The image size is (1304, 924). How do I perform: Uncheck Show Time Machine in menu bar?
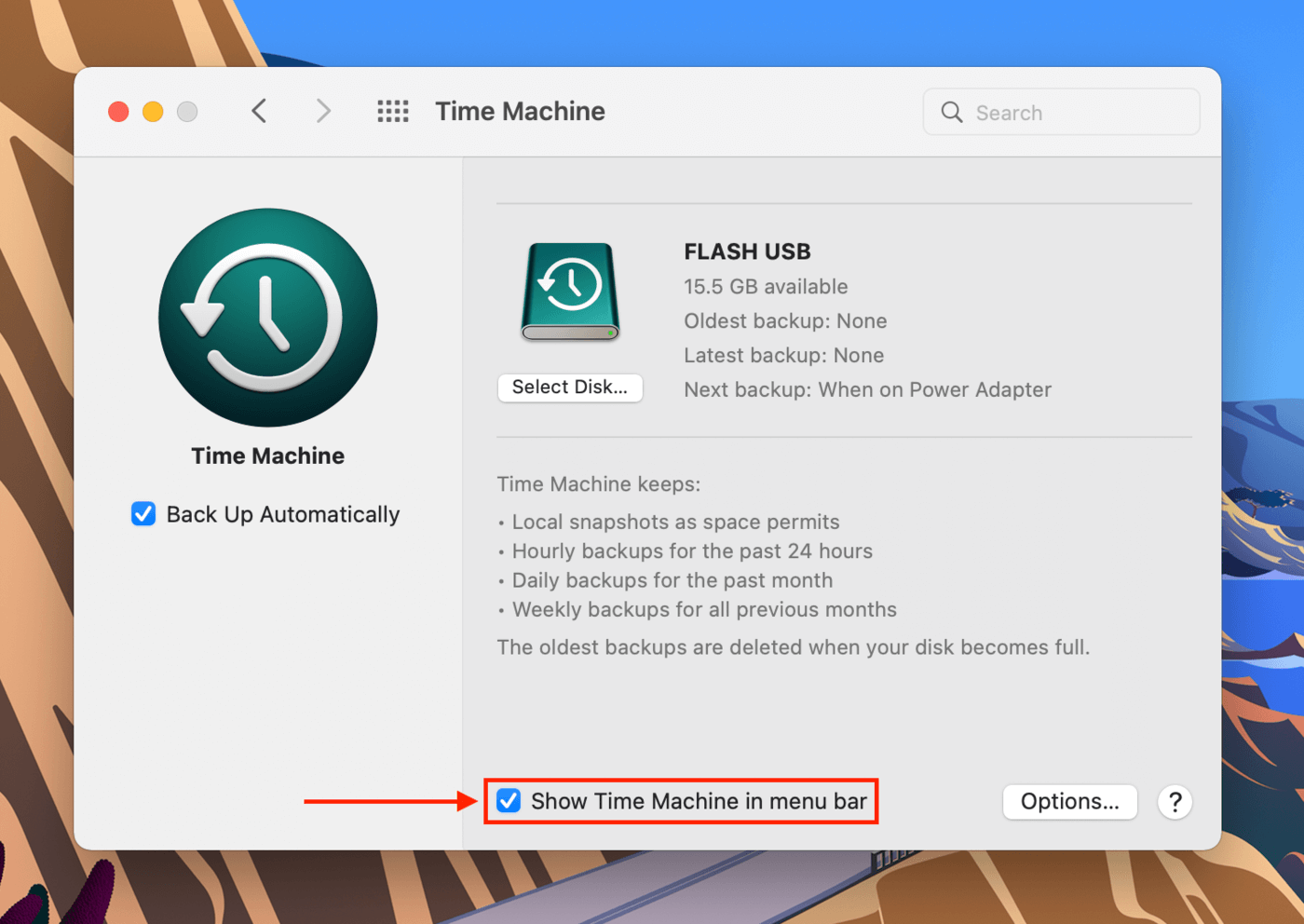pyautogui.click(x=509, y=801)
